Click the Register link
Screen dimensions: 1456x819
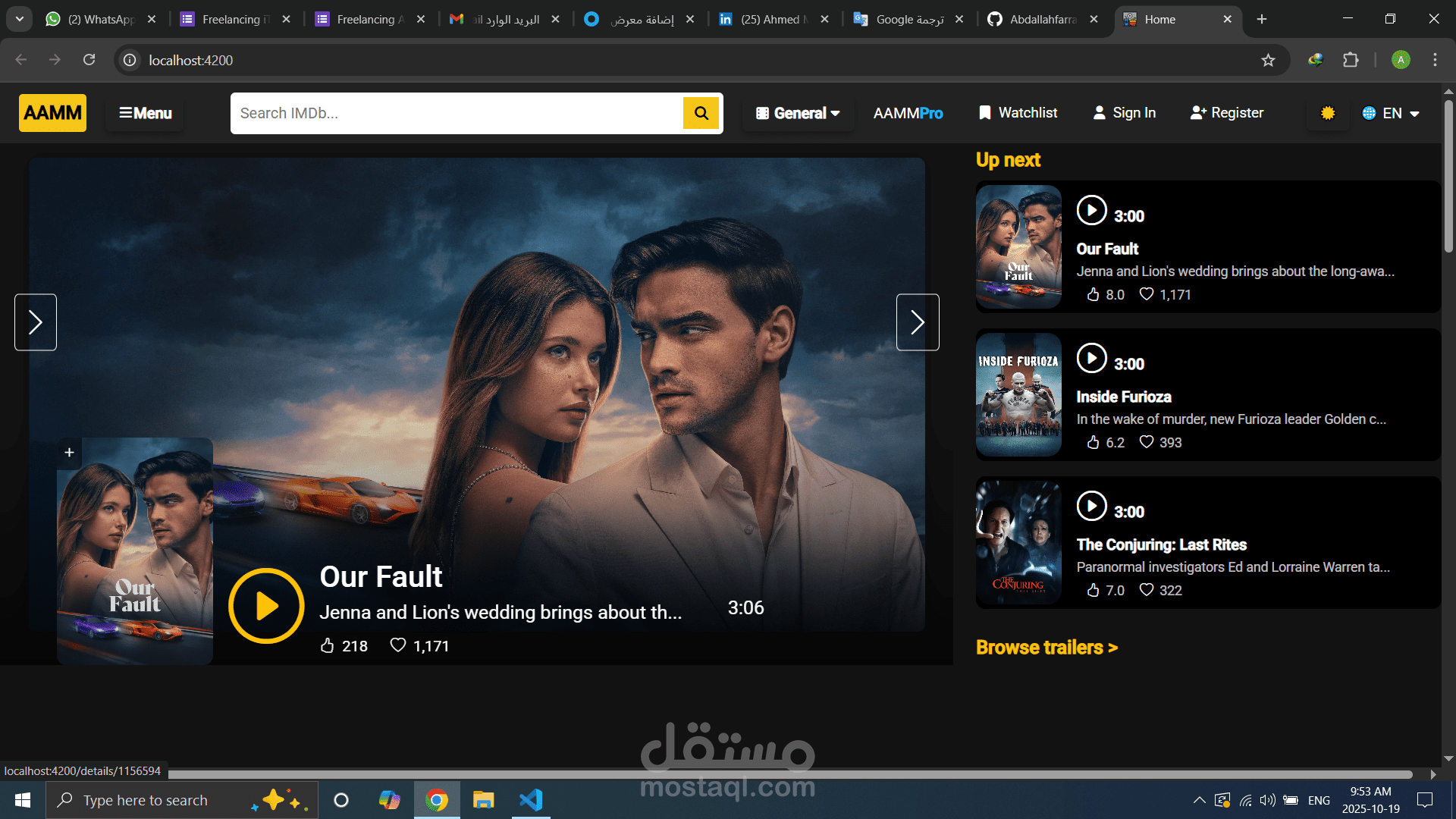pyautogui.click(x=1227, y=113)
